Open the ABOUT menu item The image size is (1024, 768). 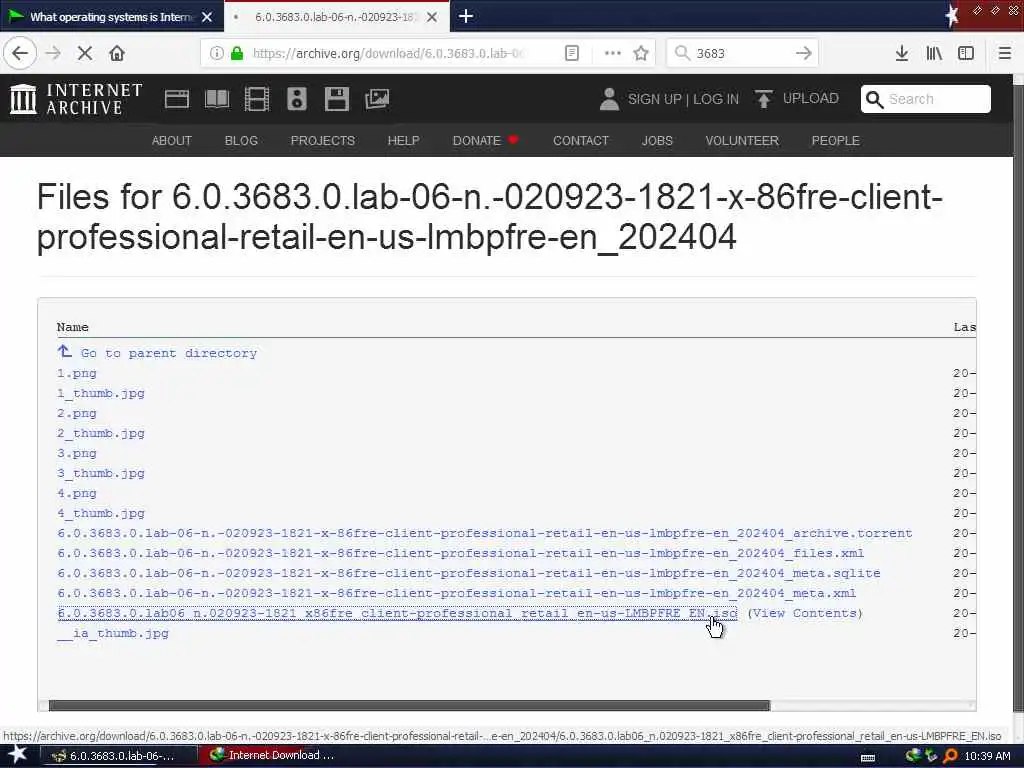tap(172, 140)
